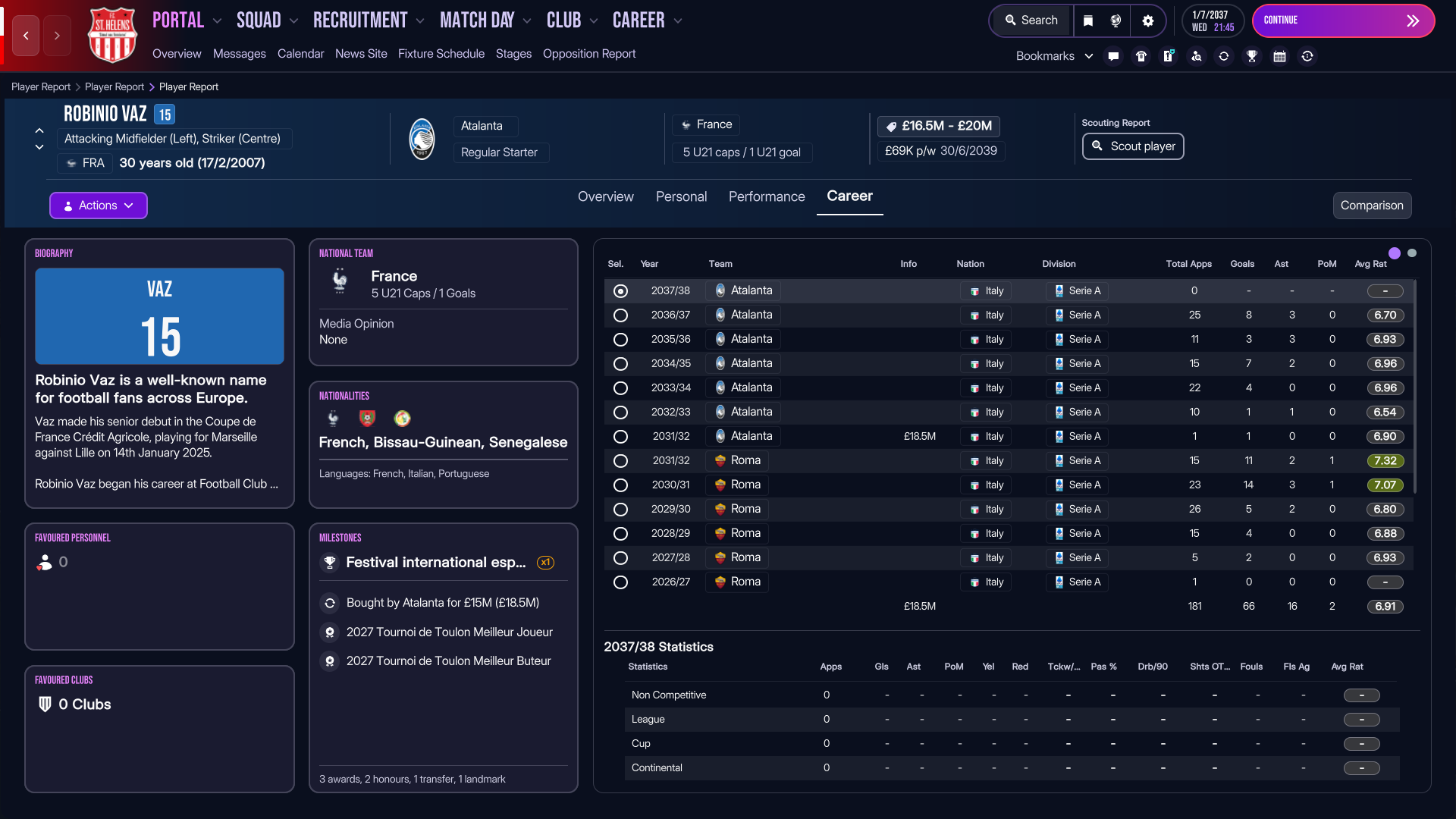
Task: Select the 2036/37 Atalanta season radio button
Action: click(x=620, y=315)
